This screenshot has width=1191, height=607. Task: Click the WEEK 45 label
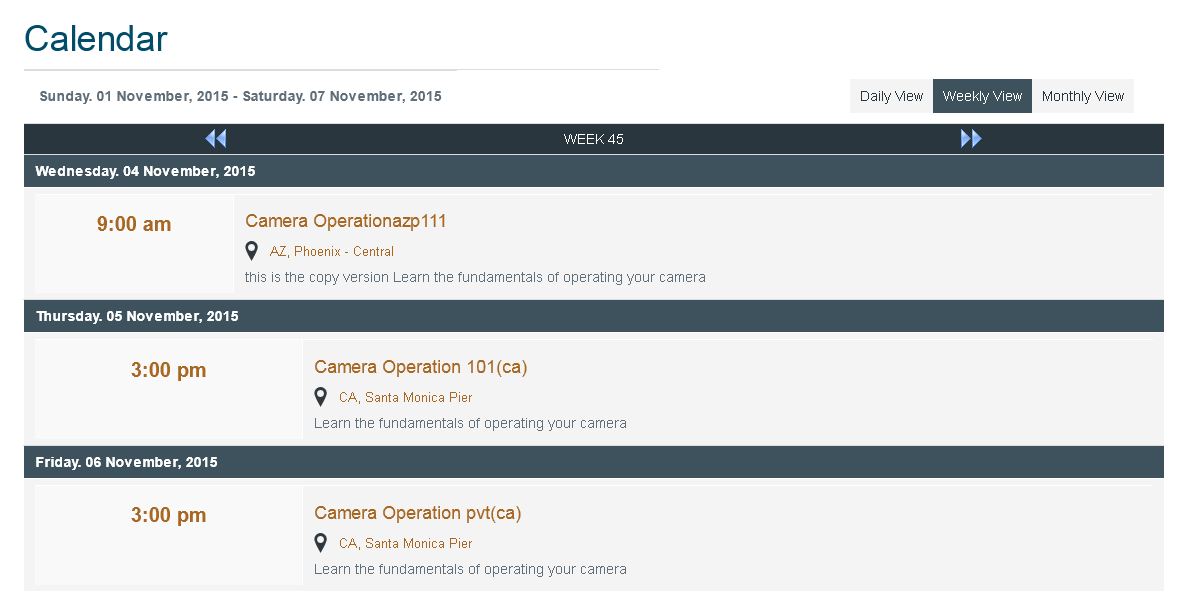click(x=593, y=139)
